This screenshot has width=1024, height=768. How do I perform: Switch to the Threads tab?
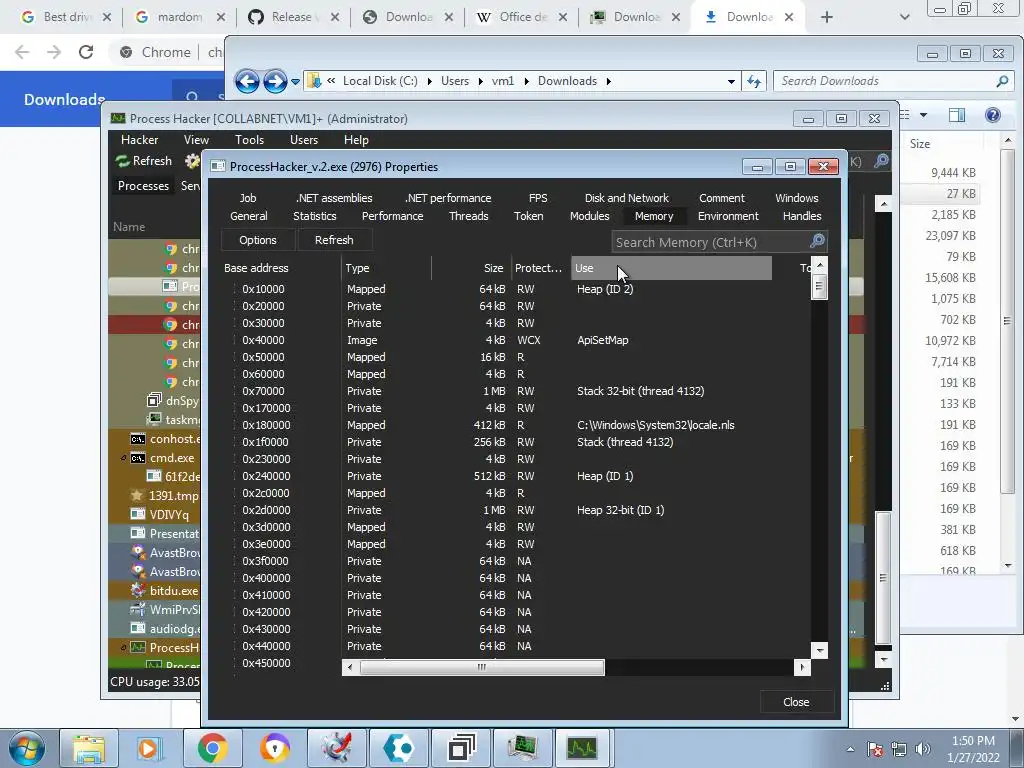pos(468,216)
